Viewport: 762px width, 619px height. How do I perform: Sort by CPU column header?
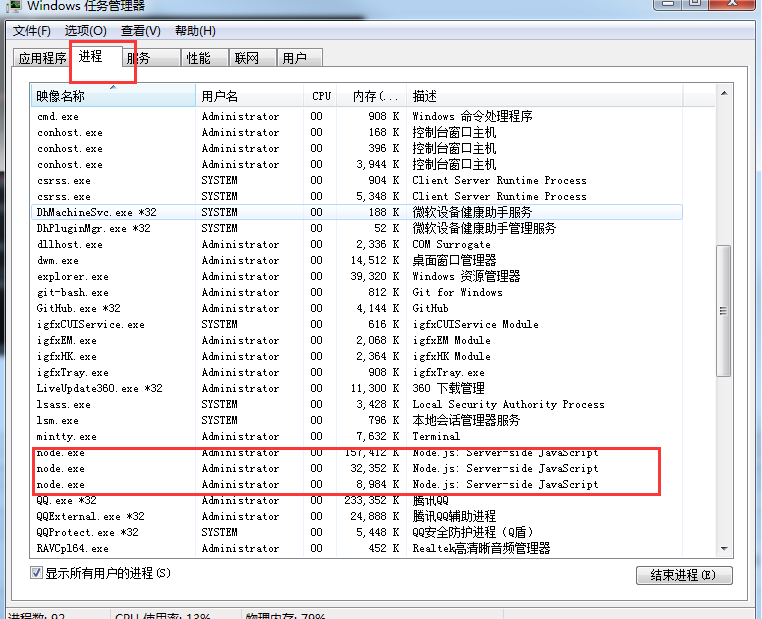tap(321, 96)
